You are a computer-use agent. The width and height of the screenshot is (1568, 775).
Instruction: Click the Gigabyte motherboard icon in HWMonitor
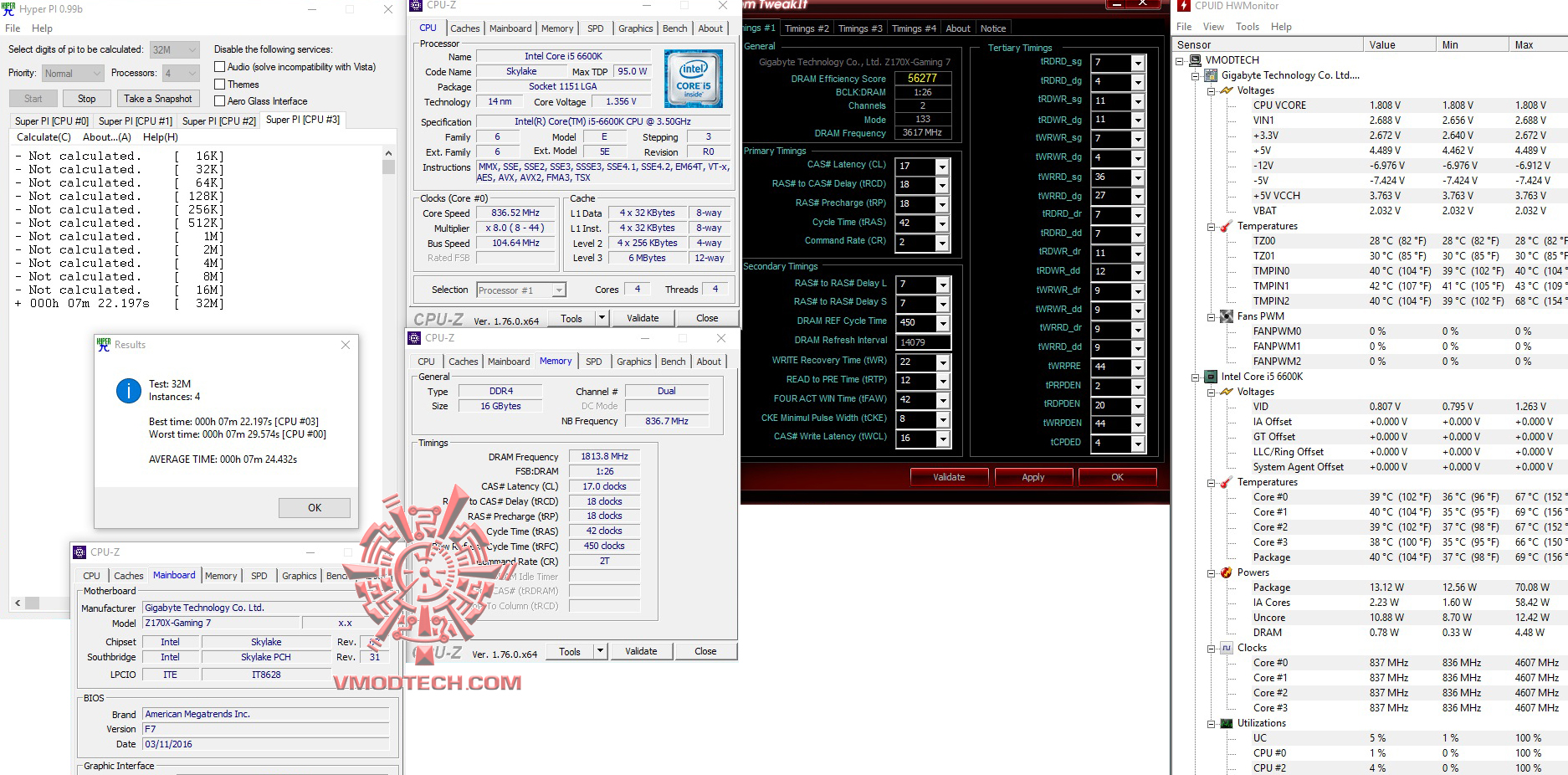click(x=1211, y=75)
